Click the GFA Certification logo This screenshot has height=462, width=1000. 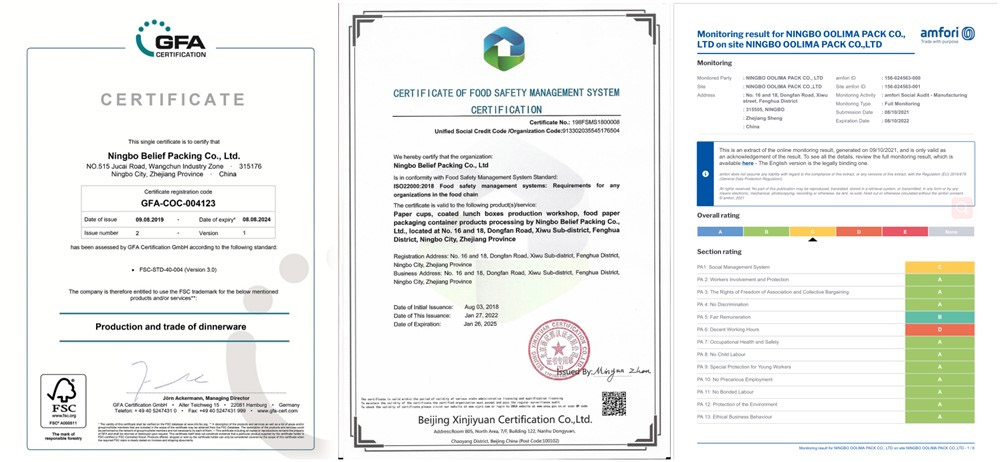(x=171, y=39)
